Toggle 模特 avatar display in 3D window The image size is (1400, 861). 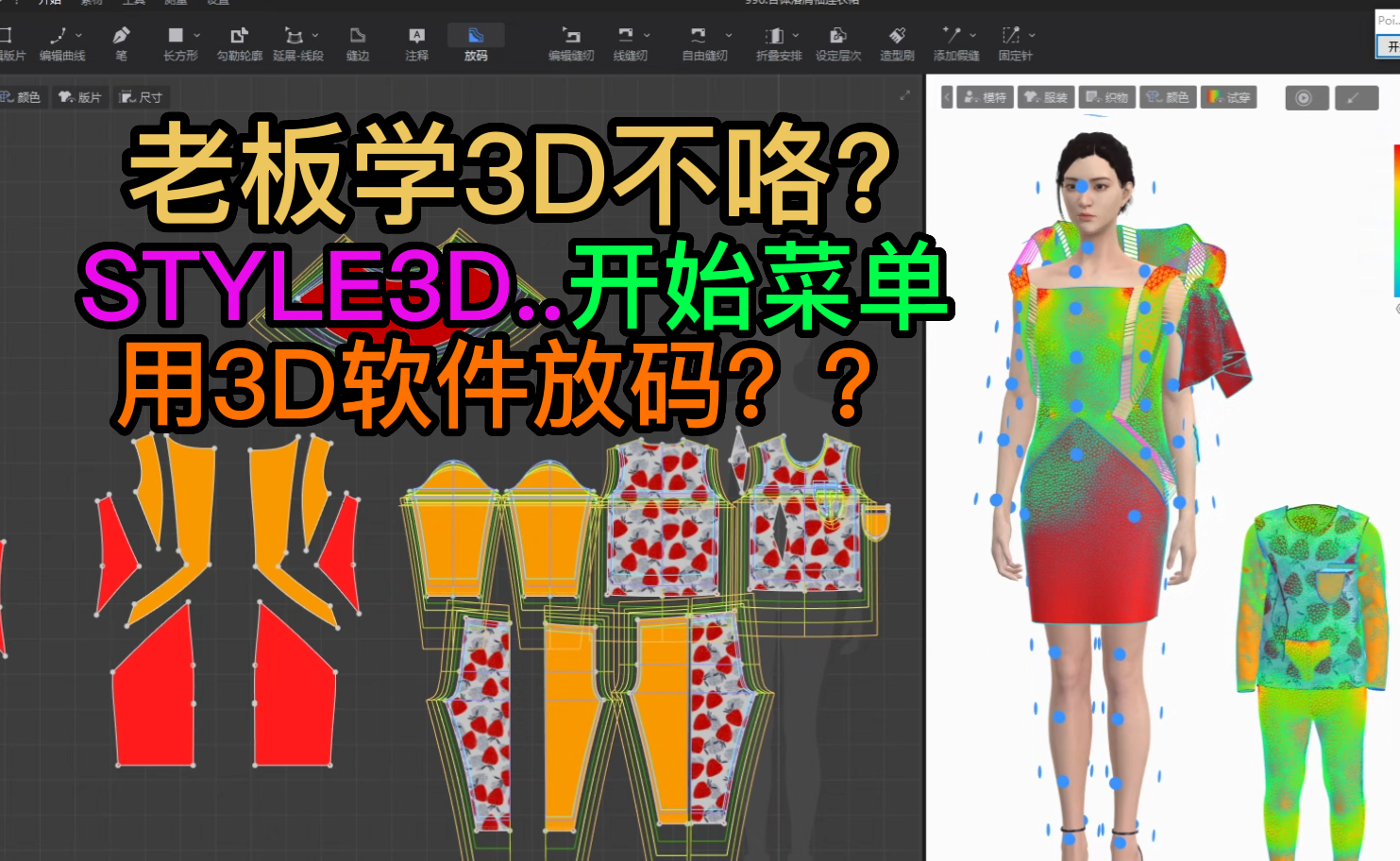[x=985, y=97]
